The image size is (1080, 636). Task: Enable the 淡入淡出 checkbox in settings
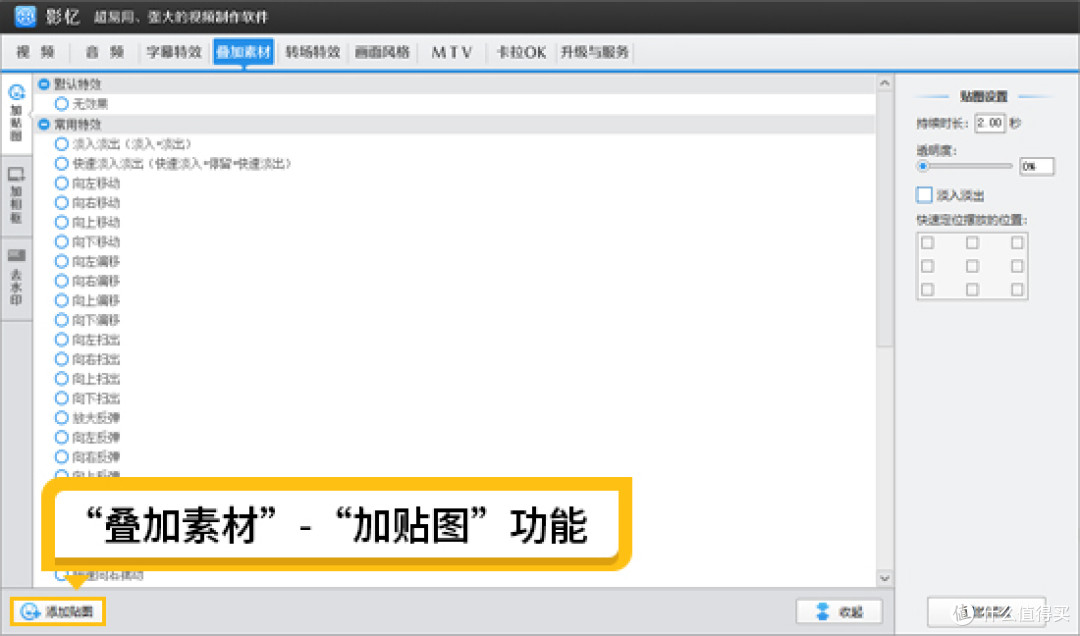pyautogui.click(x=924, y=195)
